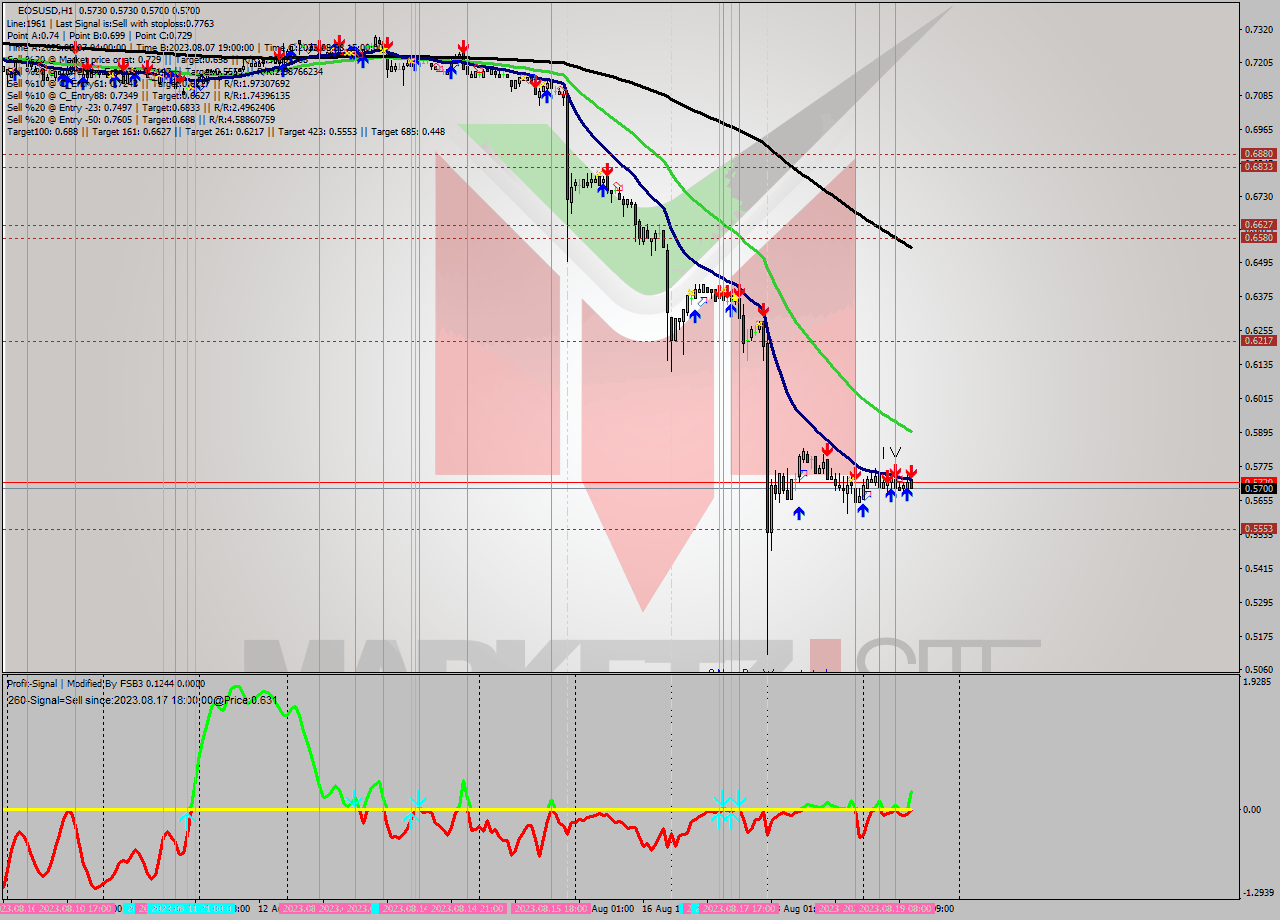Click the 1.9285 indicator scale value

[x=1258, y=681]
